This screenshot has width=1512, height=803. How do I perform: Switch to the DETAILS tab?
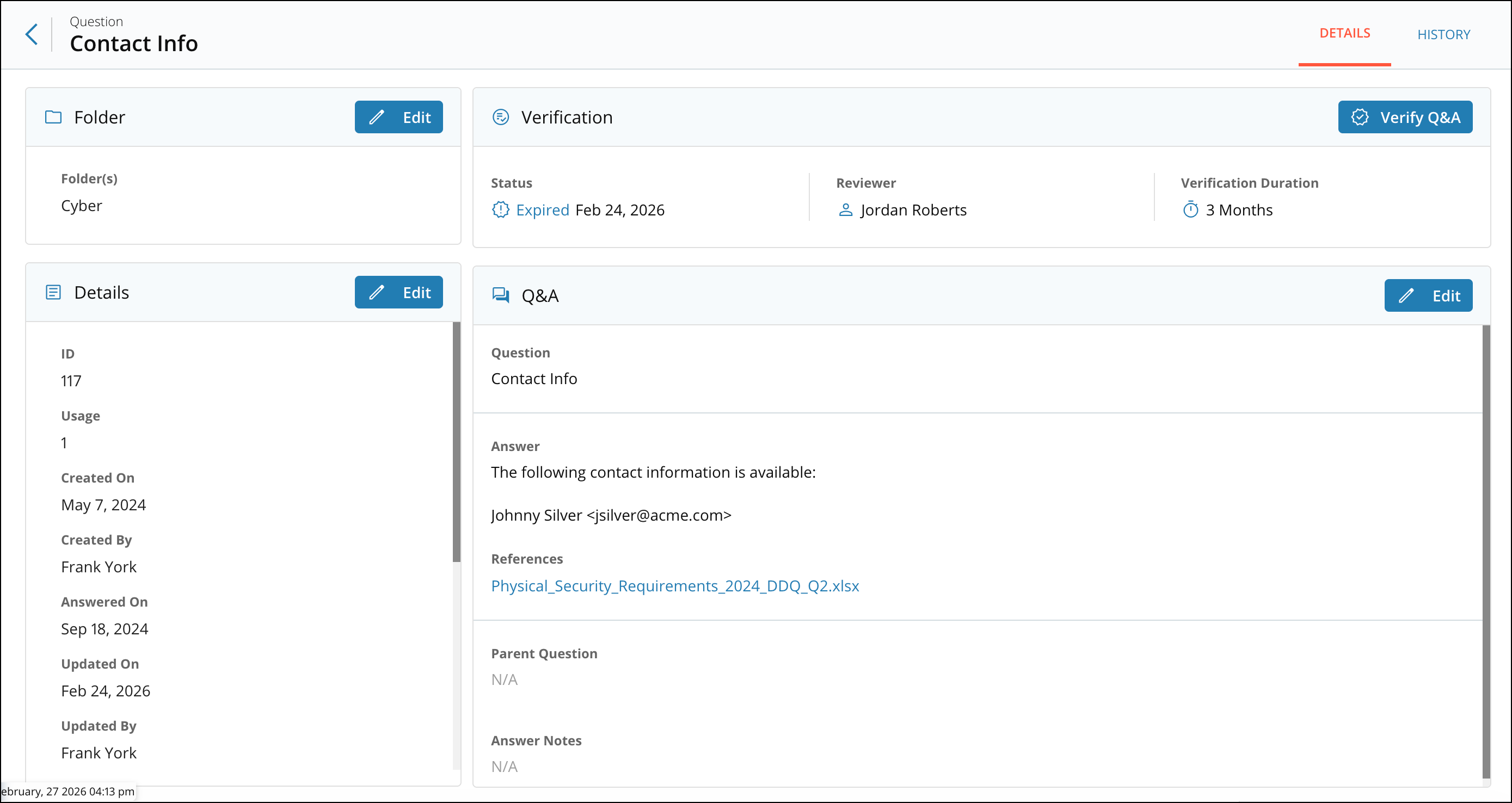click(x=1344, y=33)
